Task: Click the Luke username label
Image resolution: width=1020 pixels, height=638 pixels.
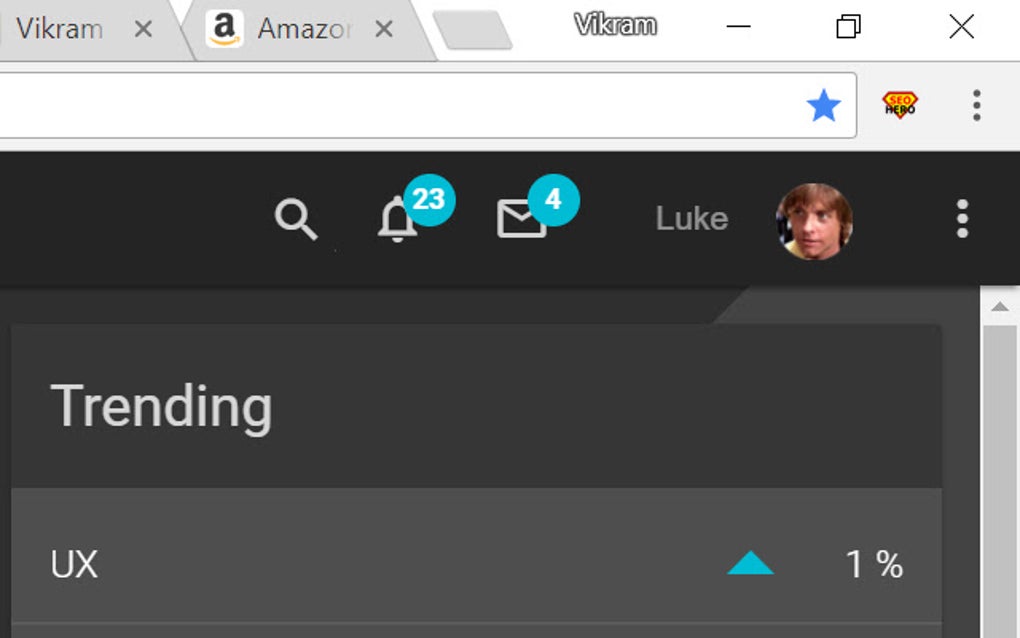Action: click(691, 219)
